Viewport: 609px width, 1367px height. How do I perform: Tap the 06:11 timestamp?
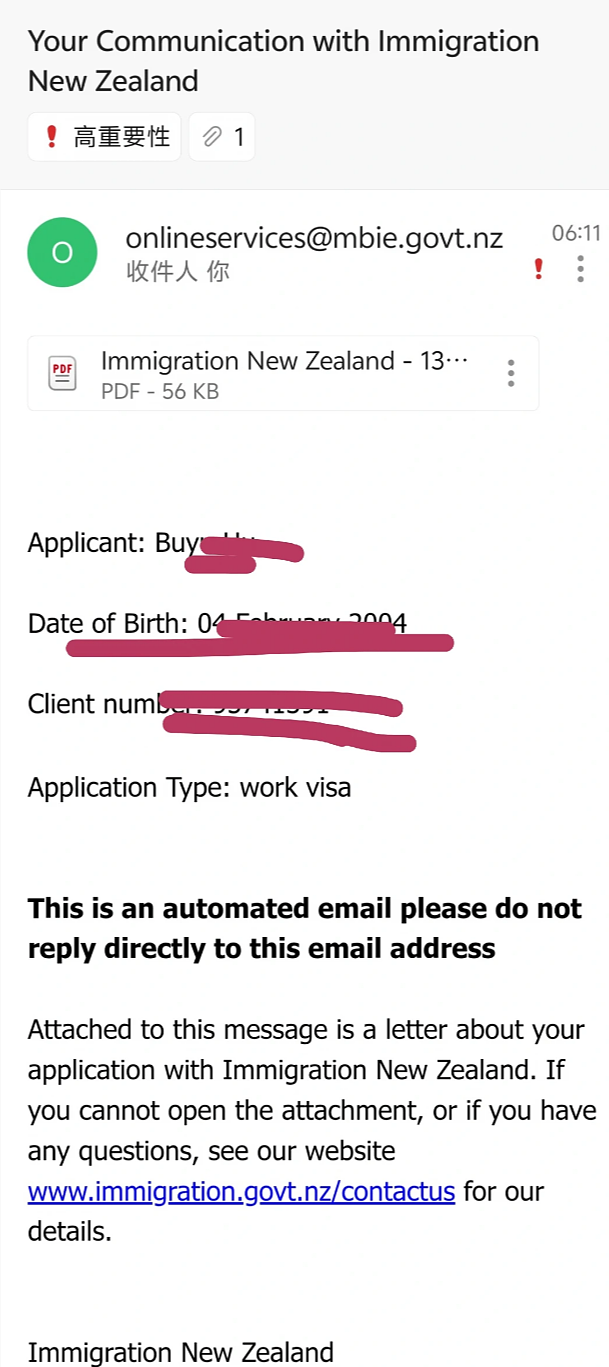click(x=576, y=233)
